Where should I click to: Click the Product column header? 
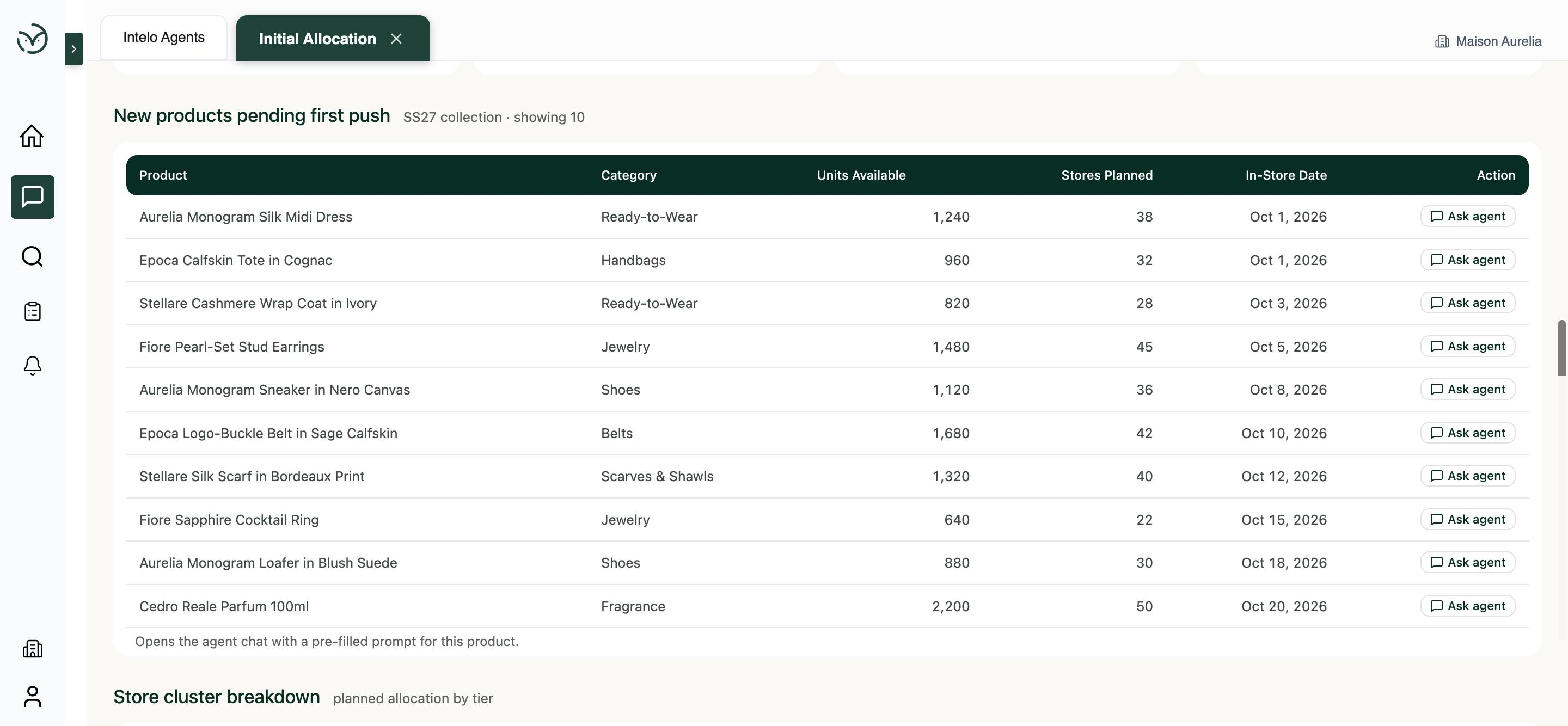click(x=163, y=175)
